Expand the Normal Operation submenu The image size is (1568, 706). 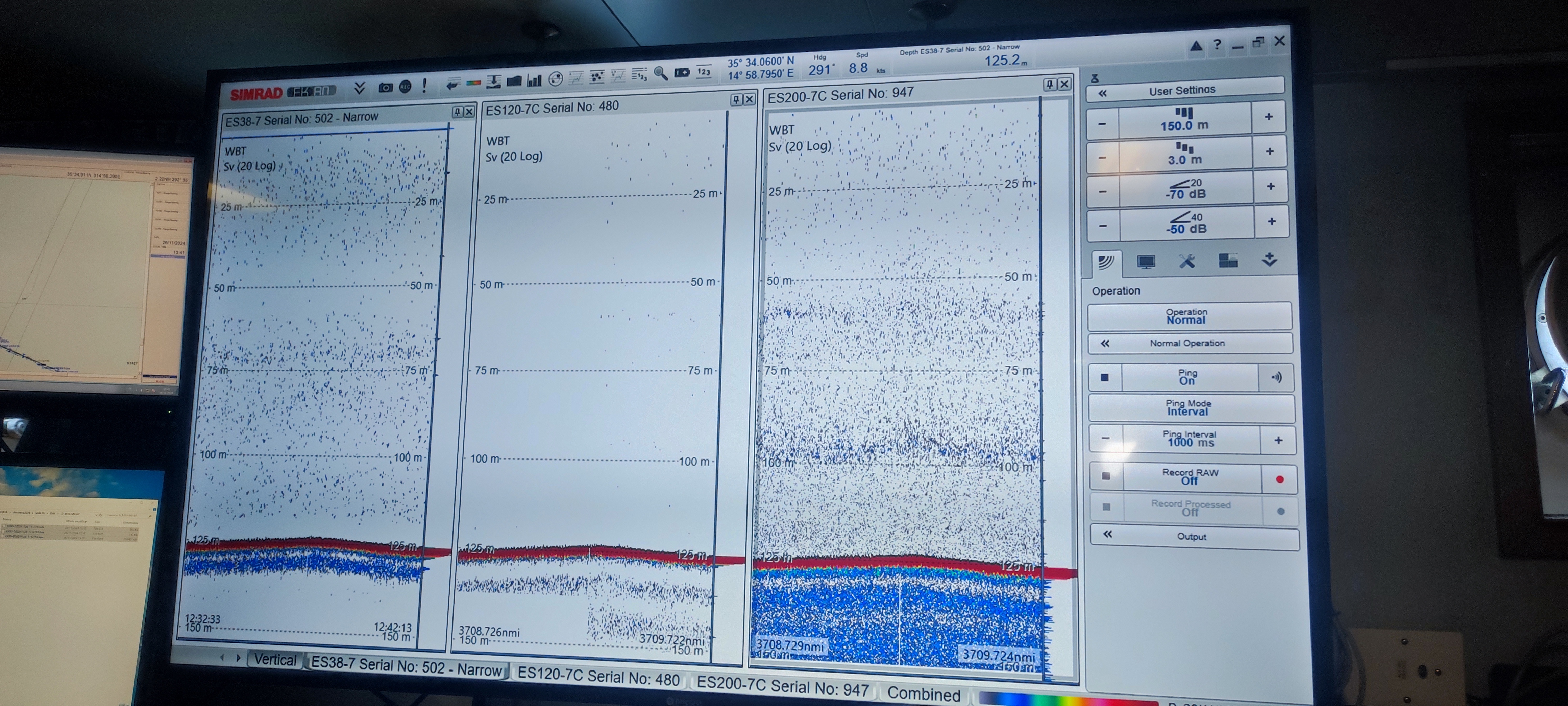click(1190, 343)
